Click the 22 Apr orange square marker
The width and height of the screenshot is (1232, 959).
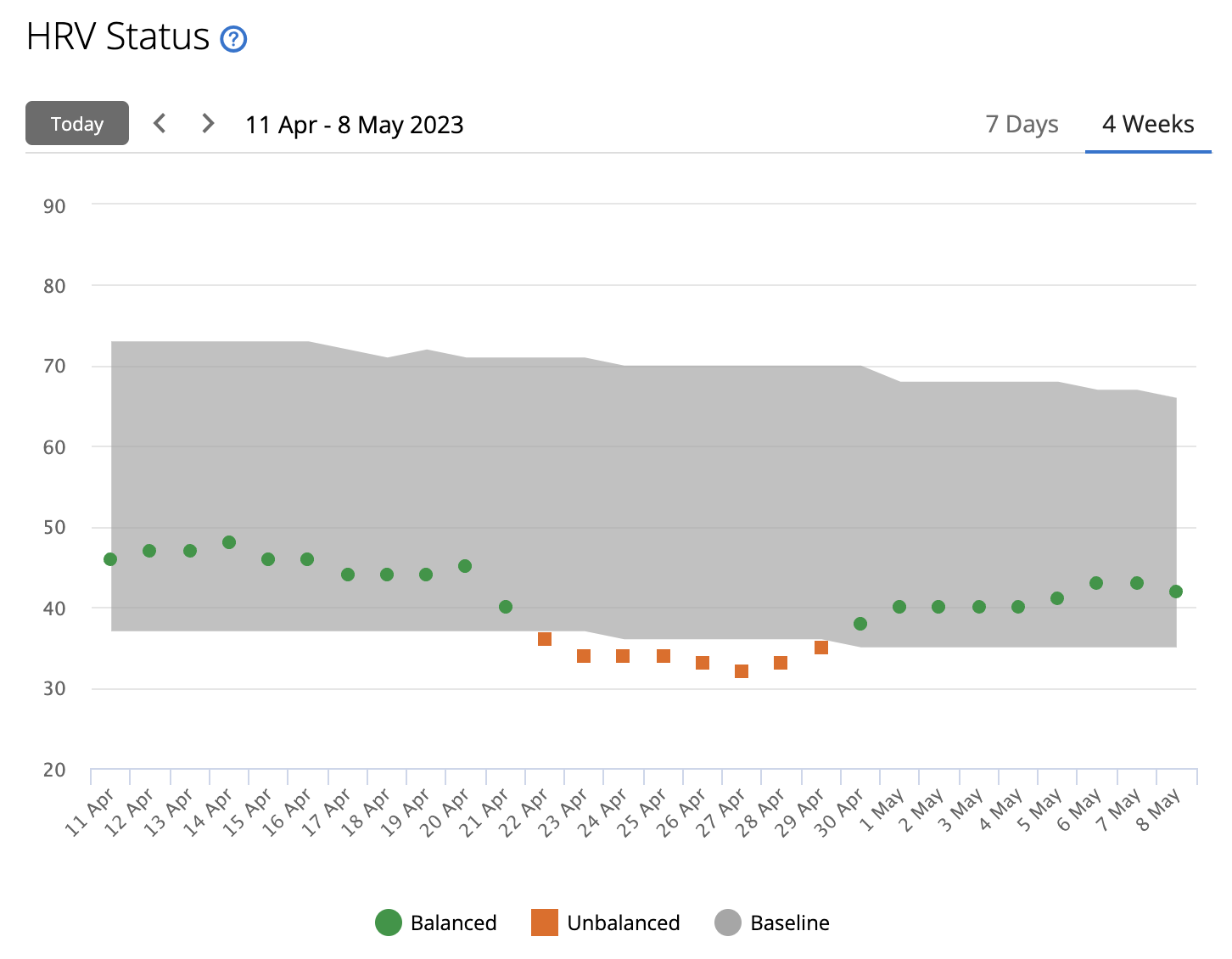click(x=545, y=639)
